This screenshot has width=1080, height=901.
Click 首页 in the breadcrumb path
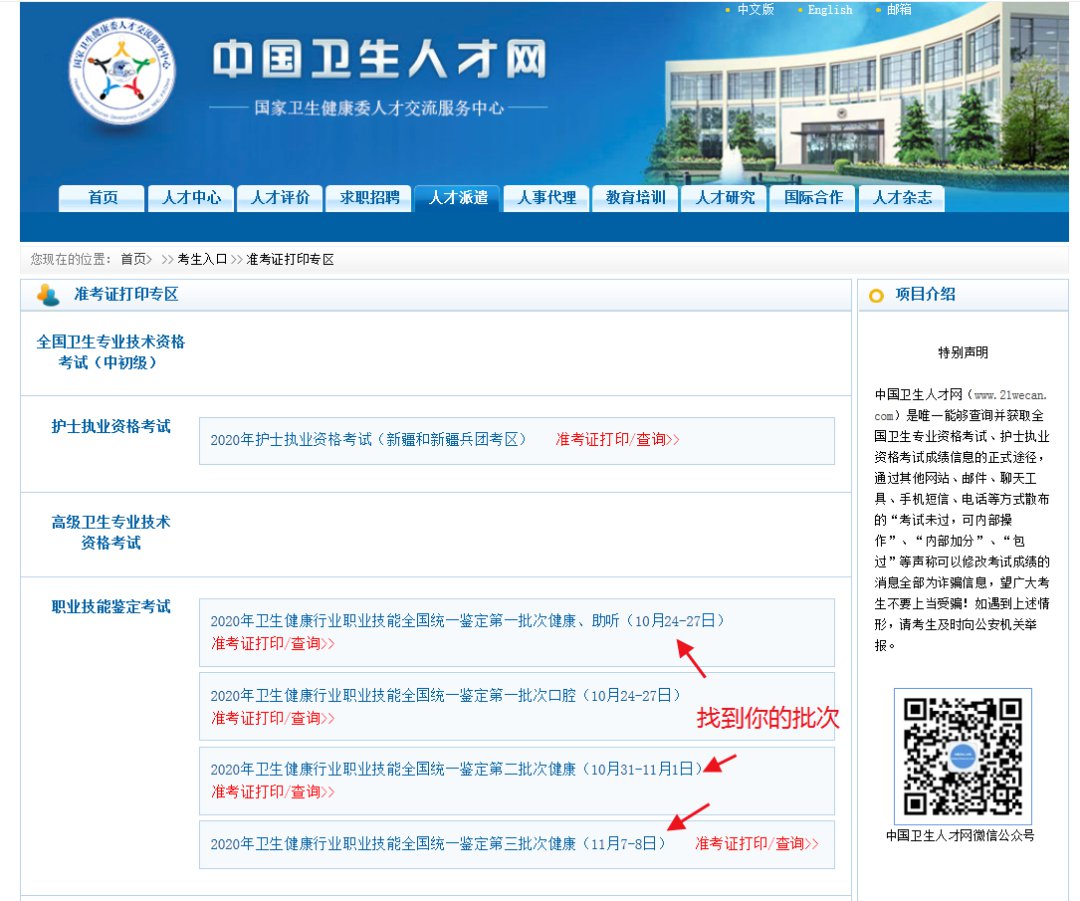coord(134,260)
